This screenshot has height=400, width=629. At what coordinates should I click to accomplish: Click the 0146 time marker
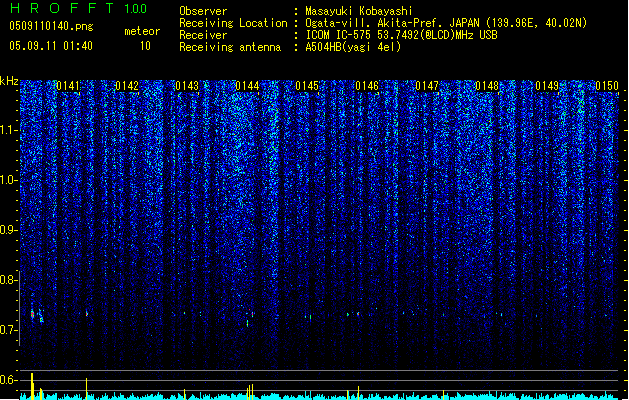[367, 86]
